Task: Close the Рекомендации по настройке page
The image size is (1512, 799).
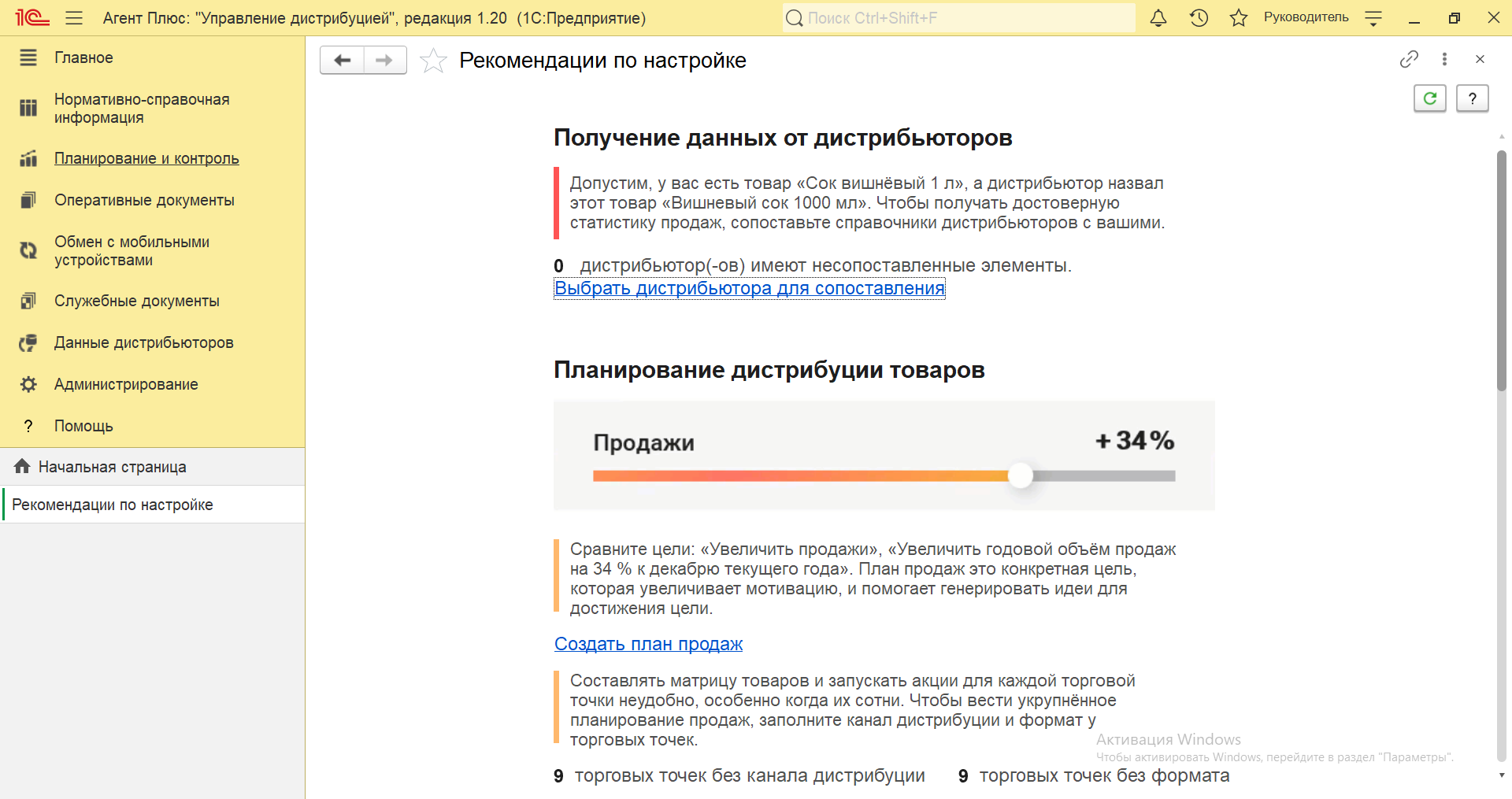Action: (1480, 59)
